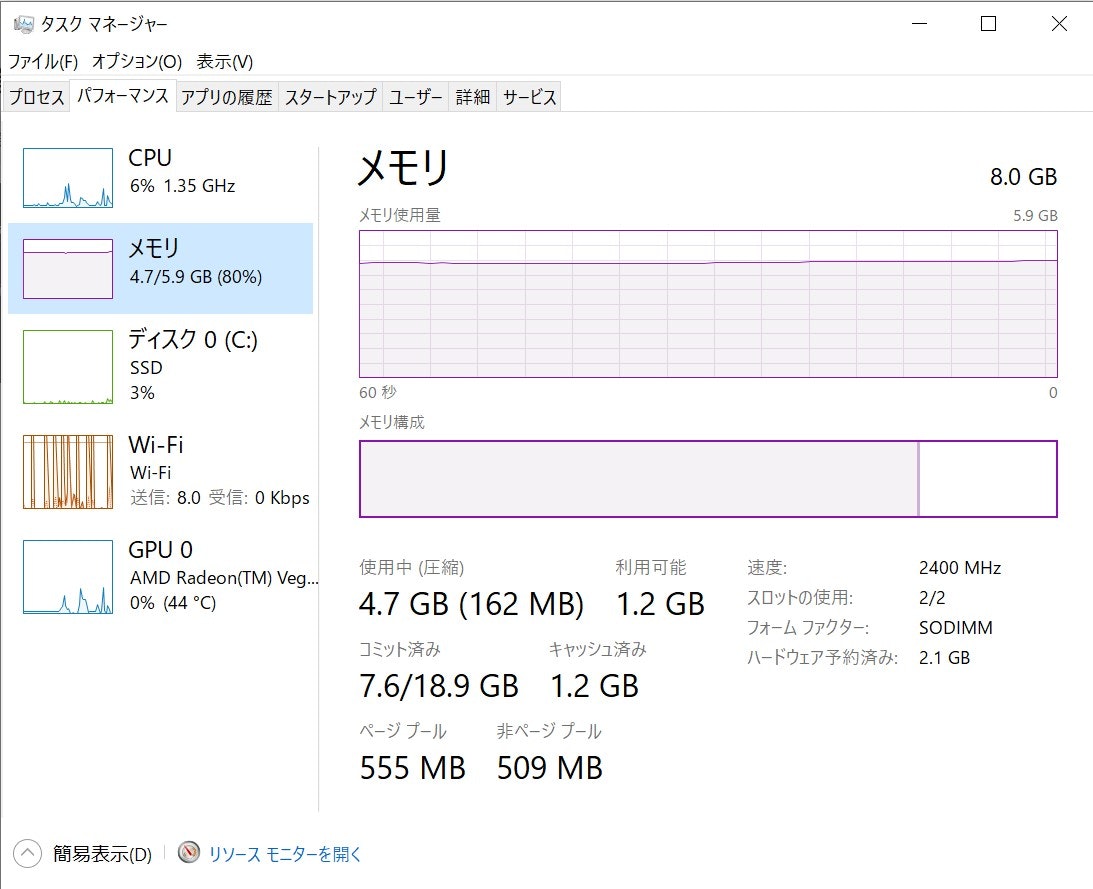Viewport: 1093px width, 889px height.
Task: Open the アプリの履歴 tab
Action: (227, 96)
